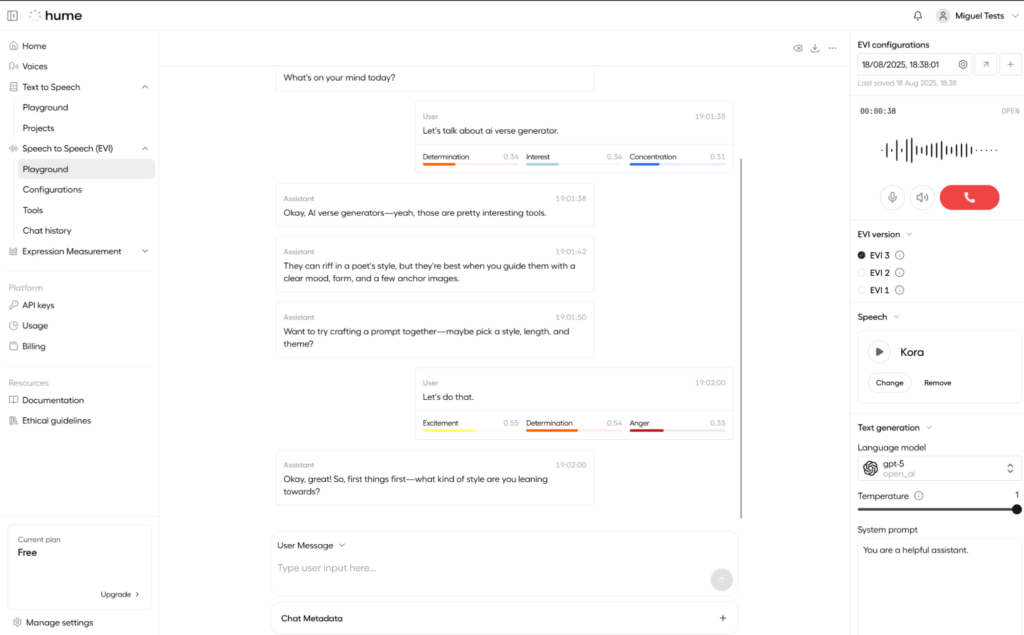Mute the microphone

click(x=893, y=197)
